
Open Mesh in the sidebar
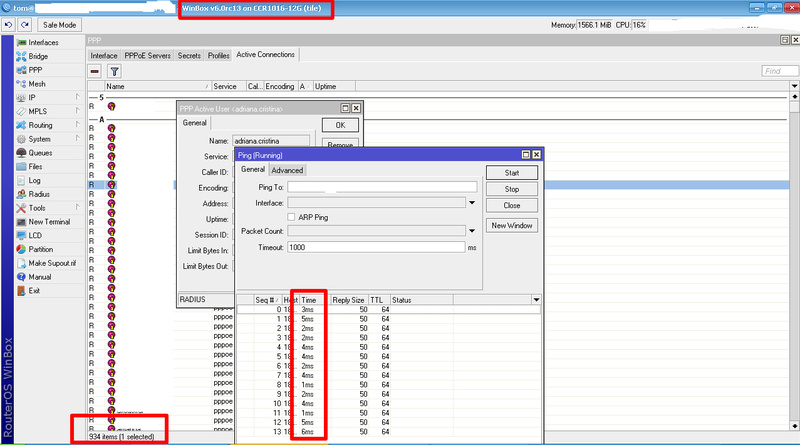click(37, 84)
